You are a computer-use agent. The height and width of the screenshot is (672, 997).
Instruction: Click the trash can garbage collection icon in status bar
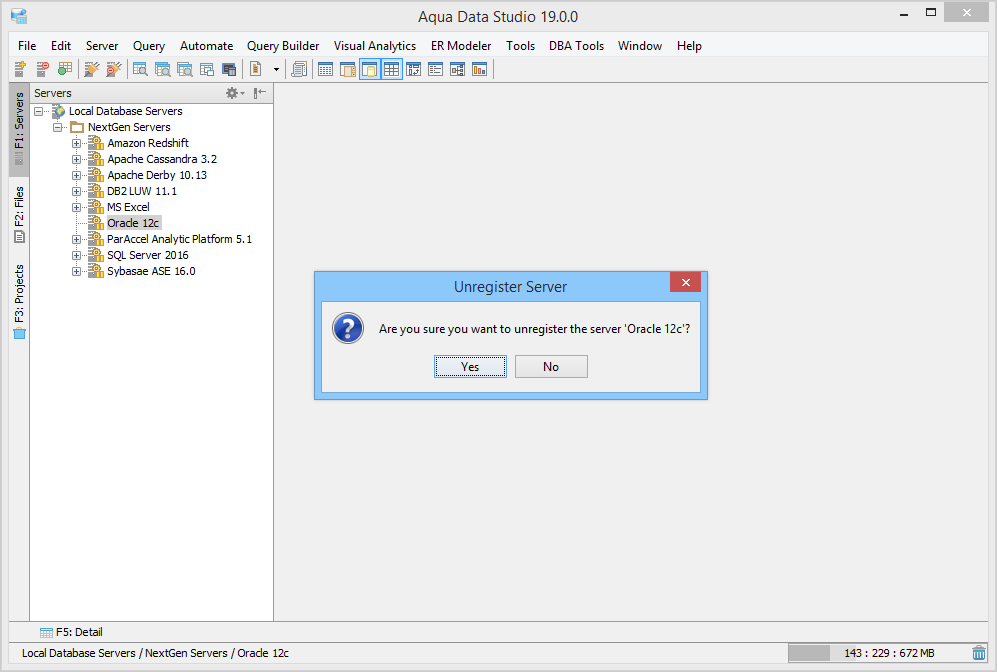979,653
